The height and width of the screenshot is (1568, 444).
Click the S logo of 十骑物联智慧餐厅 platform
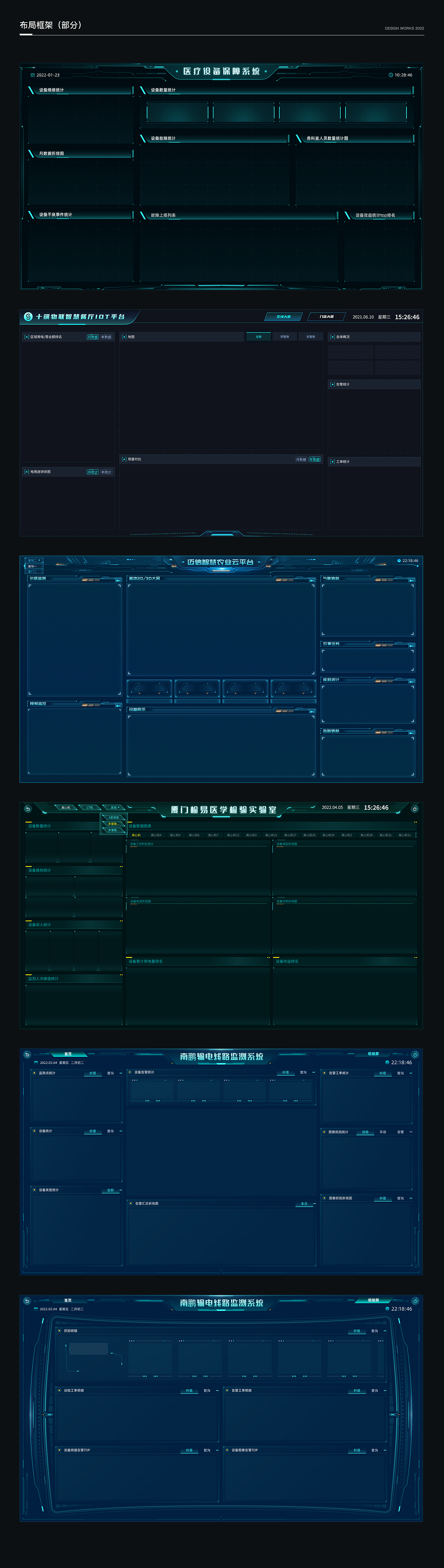tap(28, 316)
